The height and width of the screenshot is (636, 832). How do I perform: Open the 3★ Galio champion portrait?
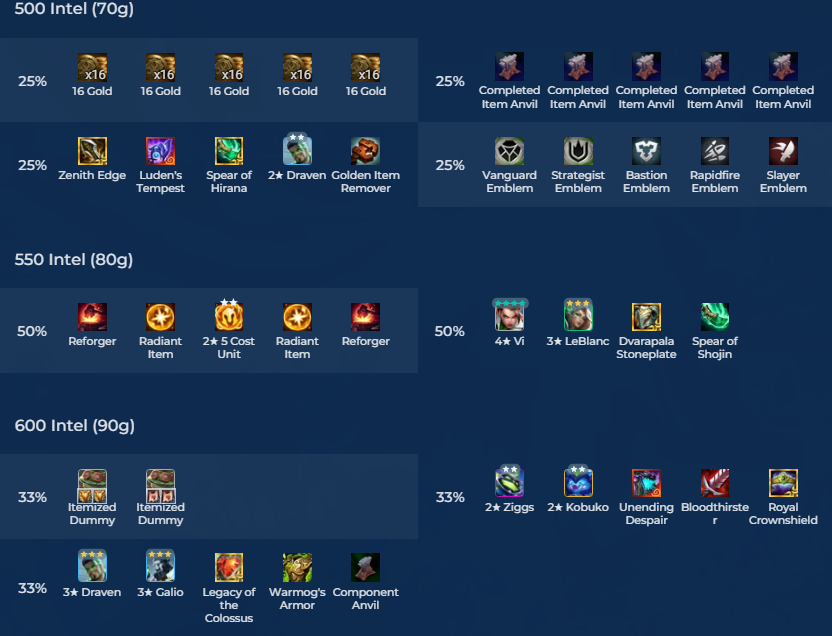(160, 566)
